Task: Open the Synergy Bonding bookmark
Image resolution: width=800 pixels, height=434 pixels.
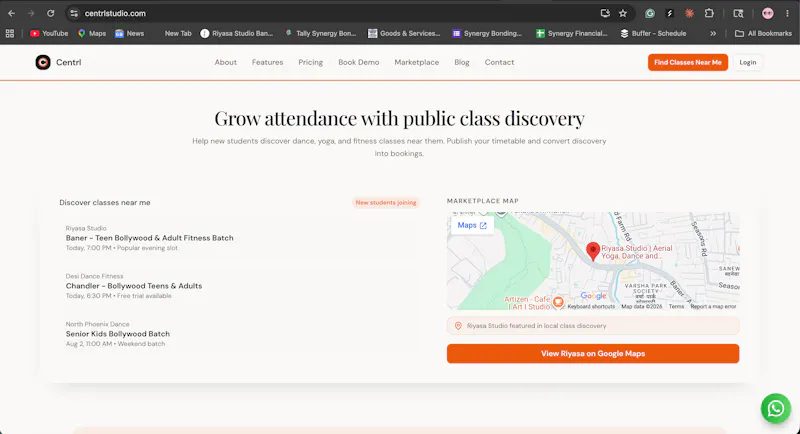Action: coord(487,33)
